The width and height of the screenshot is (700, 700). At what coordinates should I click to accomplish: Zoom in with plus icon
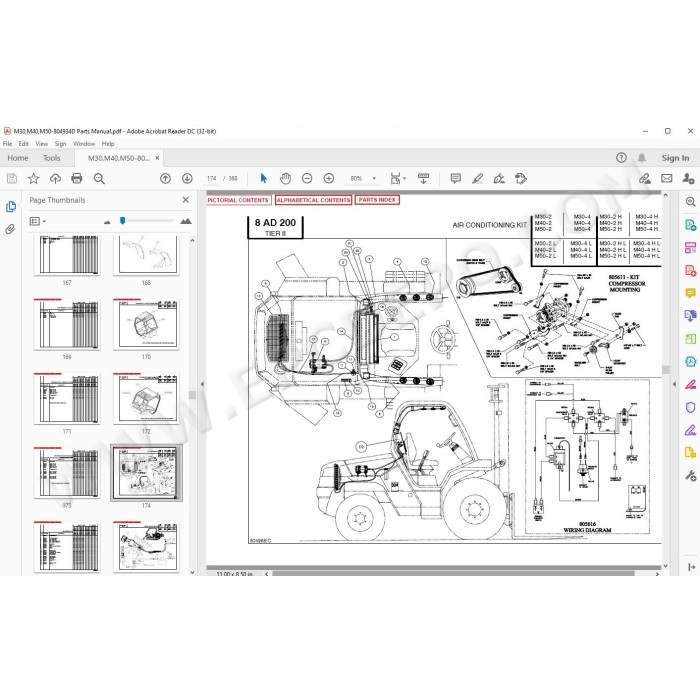point(329,179)
